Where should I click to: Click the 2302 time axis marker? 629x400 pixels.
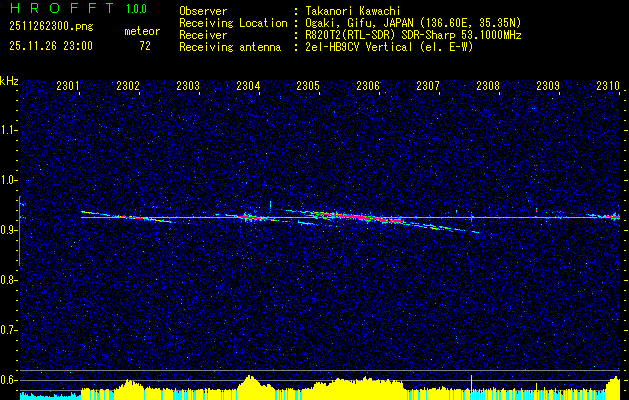click(128, 85)
